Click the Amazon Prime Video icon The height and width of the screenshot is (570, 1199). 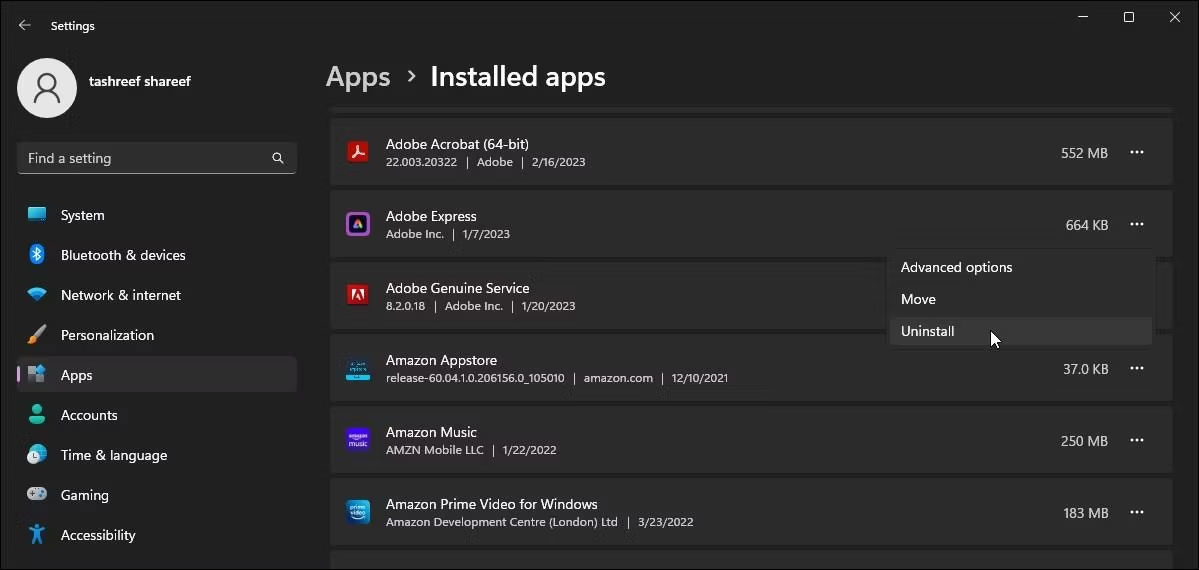tap(358, 512)
